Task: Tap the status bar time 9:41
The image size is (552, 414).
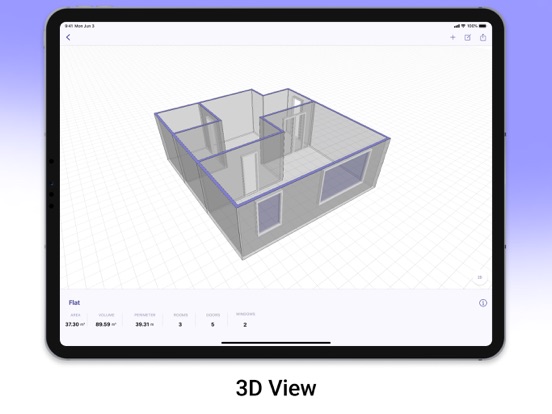Action: tap(69, 26)
